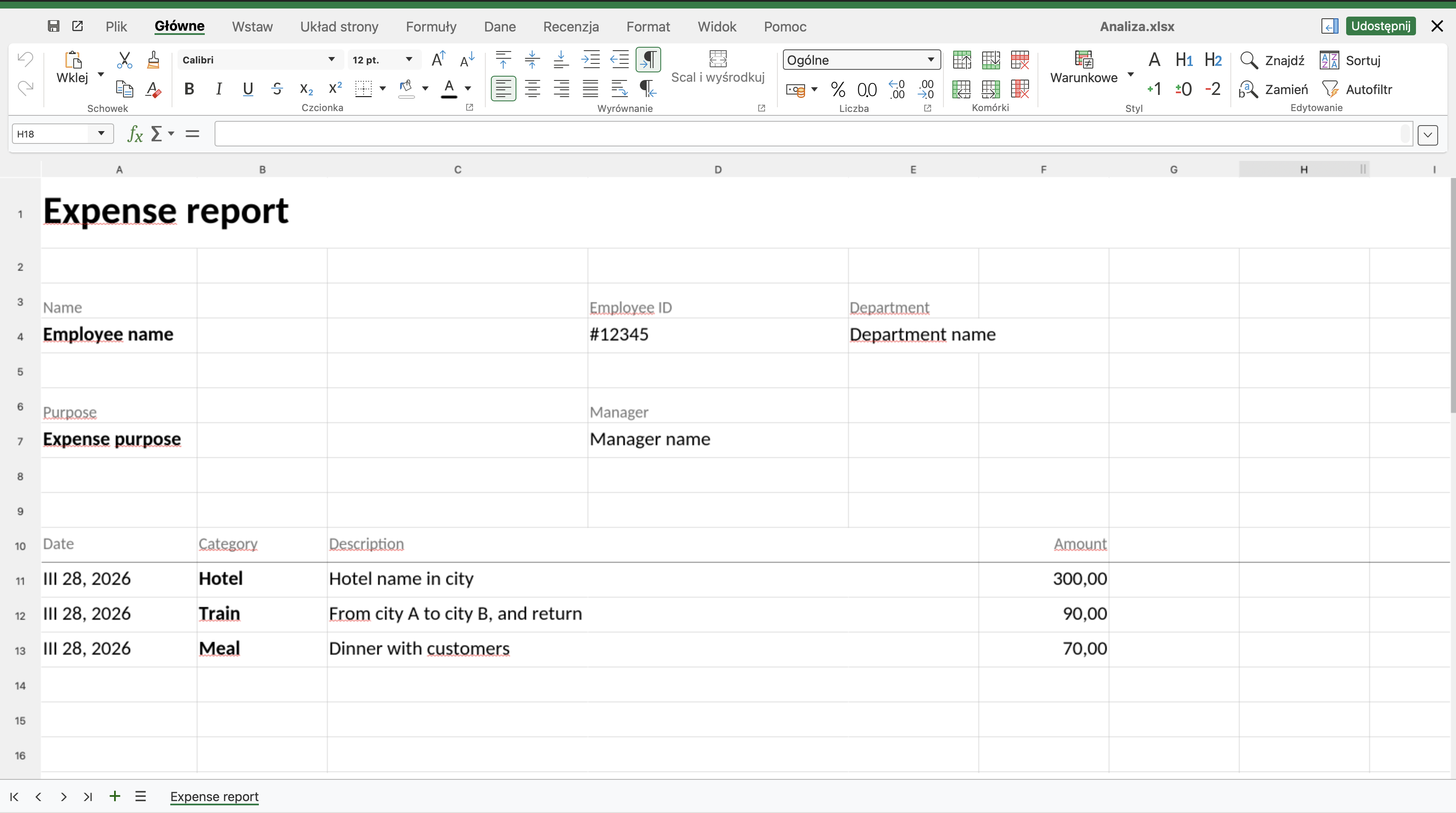The height and width of the screenshot is (813, 1456).
Task: Open the Formuły ribbon tab
Action: point(431,26)
